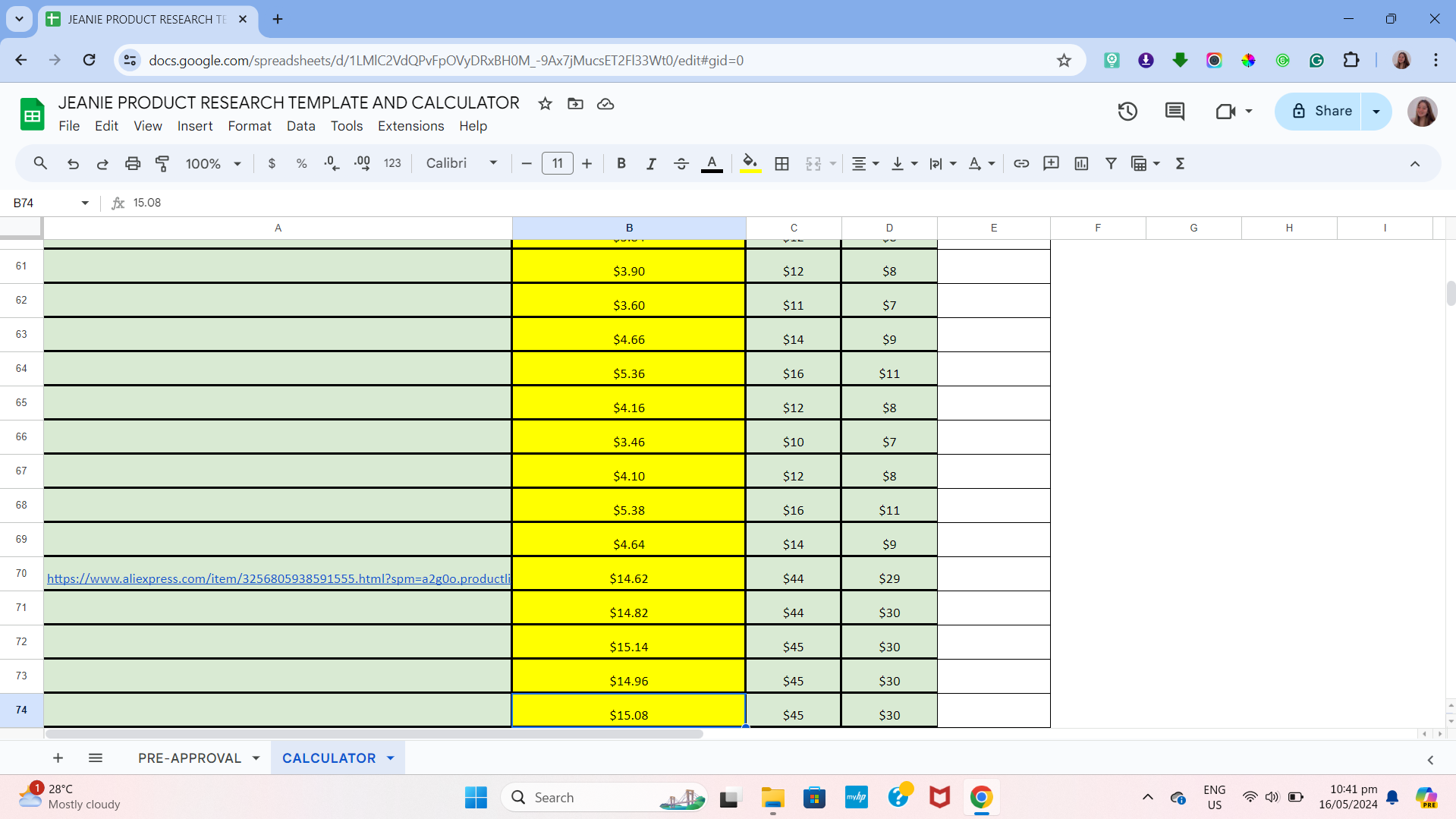Click the font size input field
This screenshot has height=819, width=1456.
pyautogui.click(x=557, y=163)
